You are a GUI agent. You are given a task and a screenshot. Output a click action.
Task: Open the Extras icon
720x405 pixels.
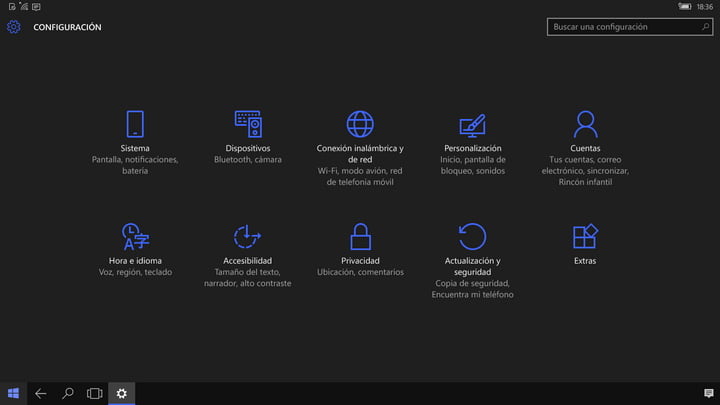pos(585,237)
